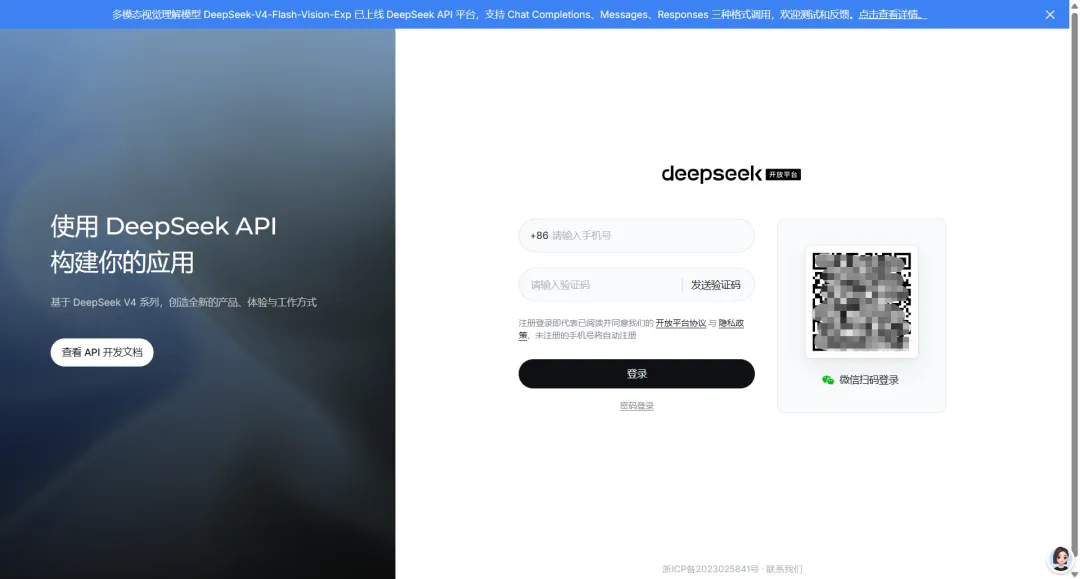Click the deepseek logo
Screen dimensions: 1080x579
click(x=712, y=173)
